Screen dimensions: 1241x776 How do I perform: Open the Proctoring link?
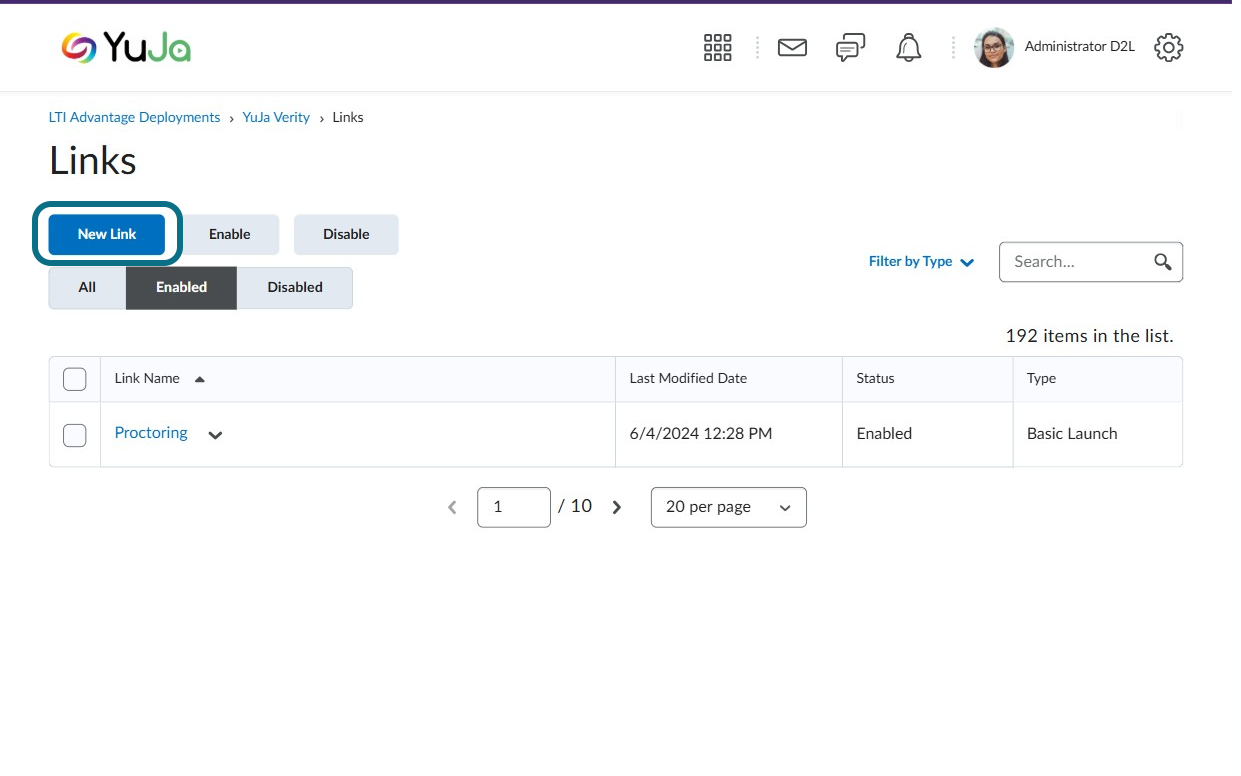(x=151, y=433)
